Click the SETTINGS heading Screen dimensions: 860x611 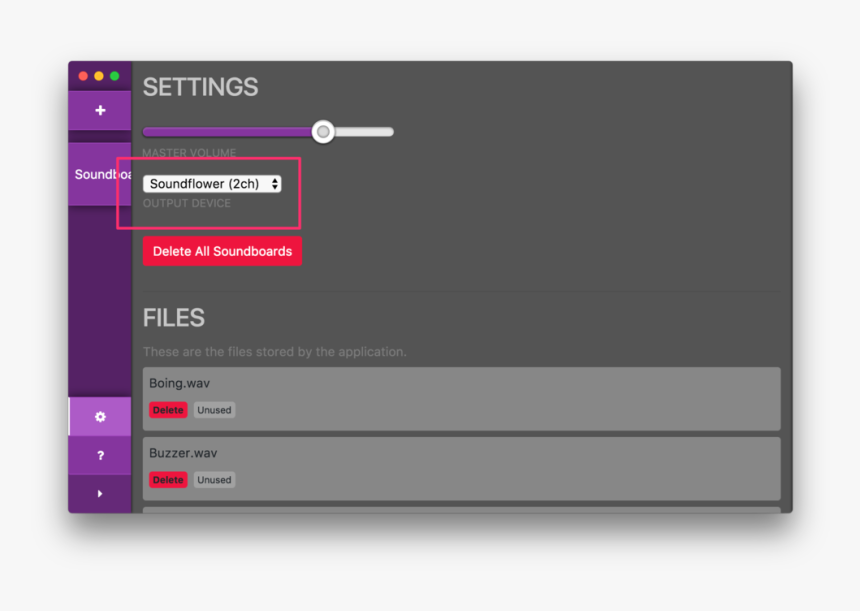coord(200,87)
